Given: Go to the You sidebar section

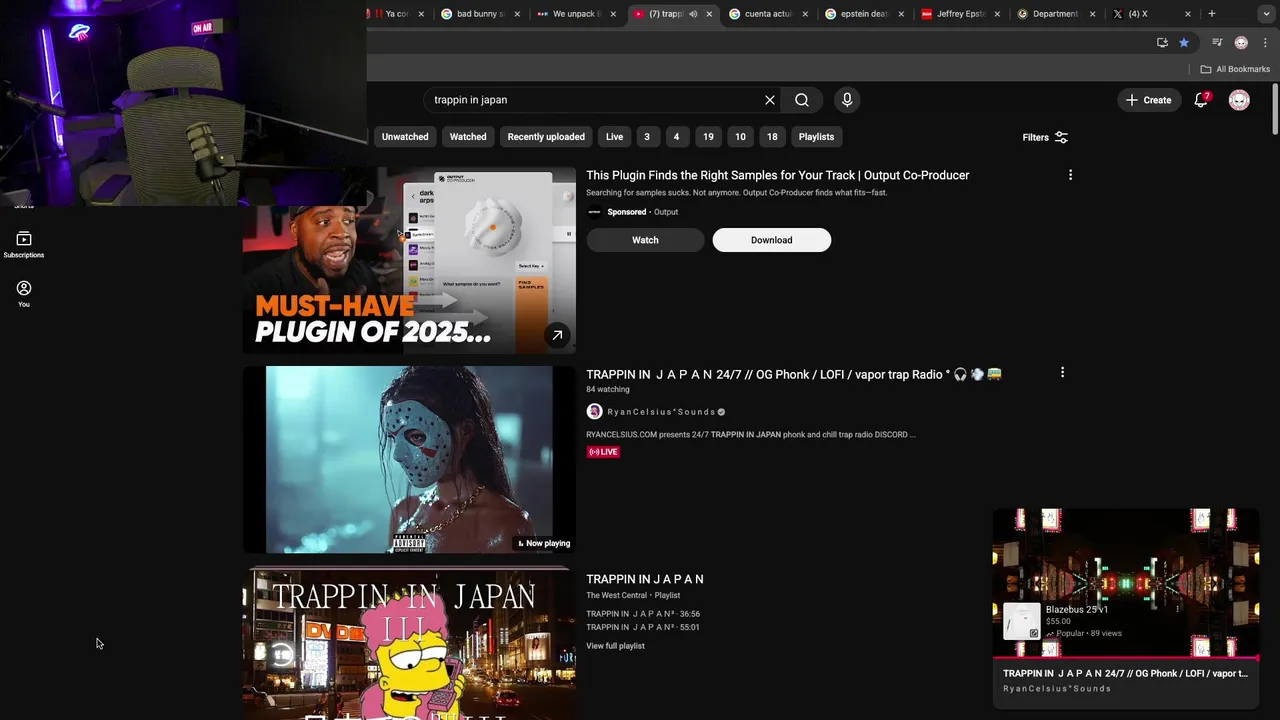Looking at the screenshot, I should (x=24, y=294).
